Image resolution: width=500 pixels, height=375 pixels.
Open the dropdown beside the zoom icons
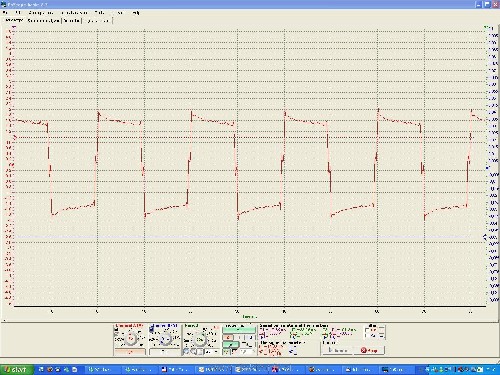tap(212, 352)
